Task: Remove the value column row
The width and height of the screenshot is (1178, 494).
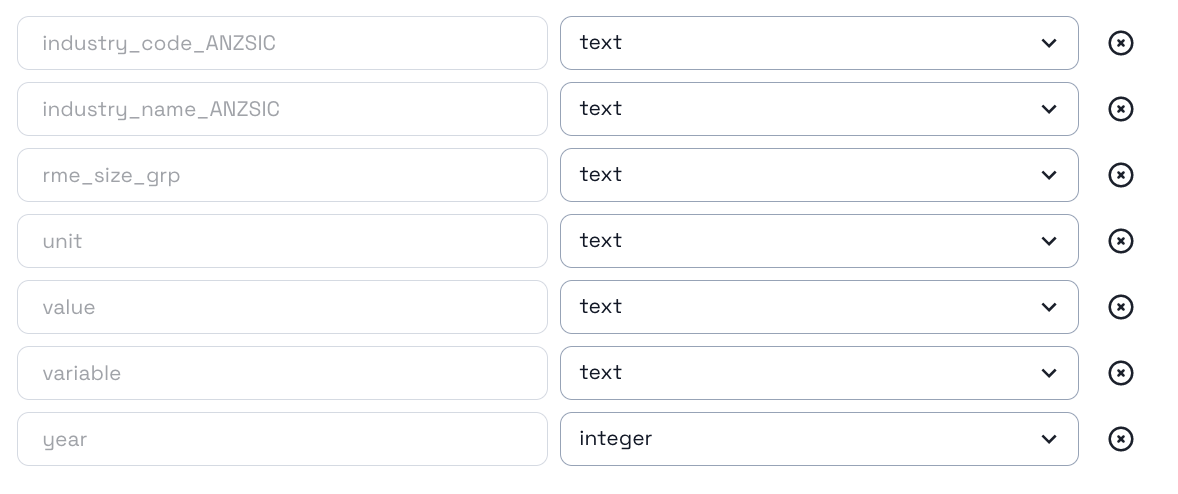Action: [x=1121, y=307]
